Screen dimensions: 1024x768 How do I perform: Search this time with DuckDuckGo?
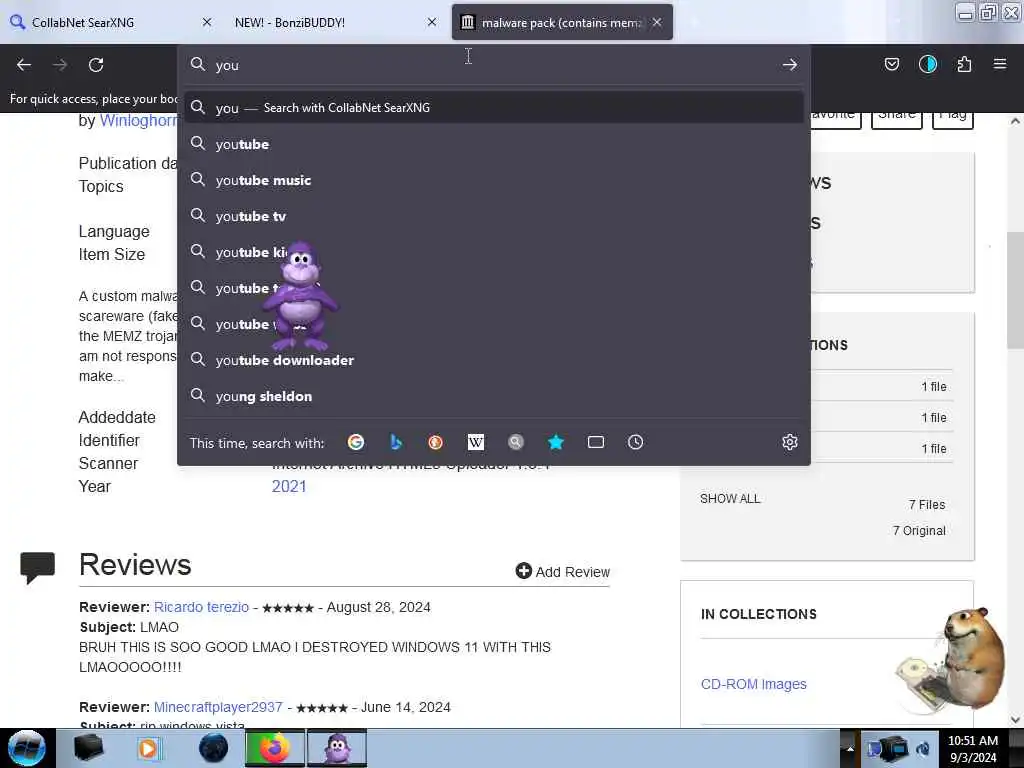pyautogui.click(x=436, y=442)
